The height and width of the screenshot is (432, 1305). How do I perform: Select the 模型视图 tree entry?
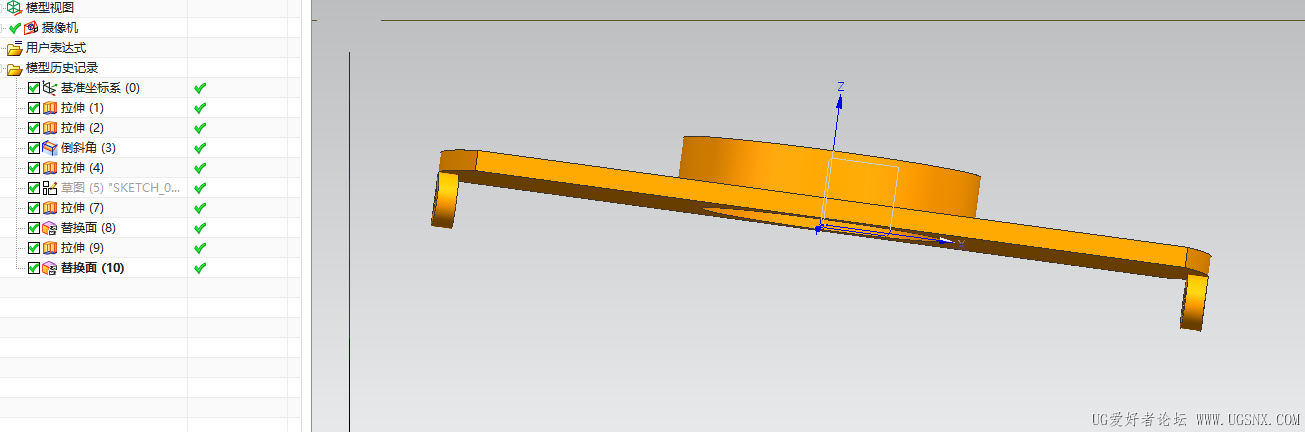point(50,8)
